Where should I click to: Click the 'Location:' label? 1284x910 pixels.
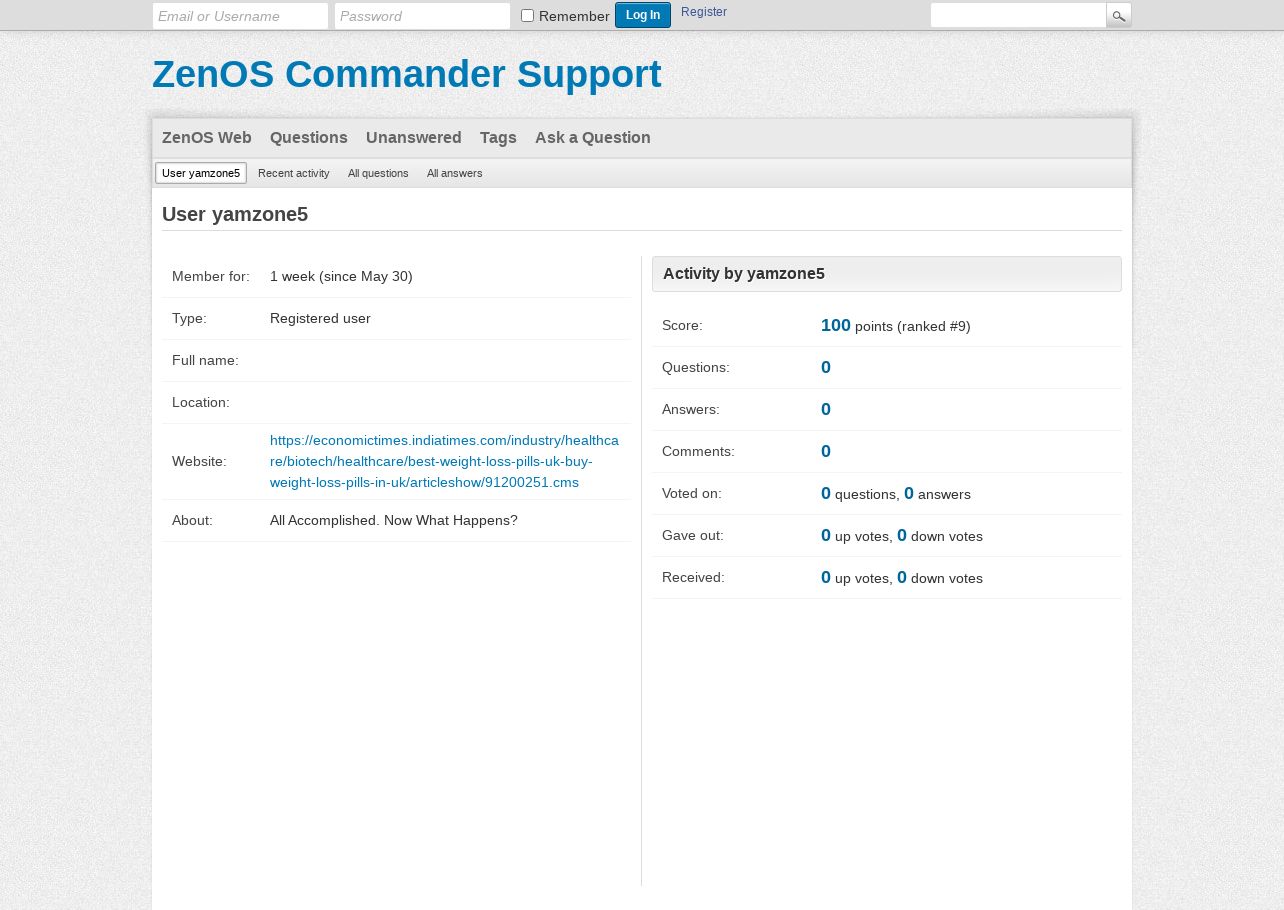coord(201,402)
